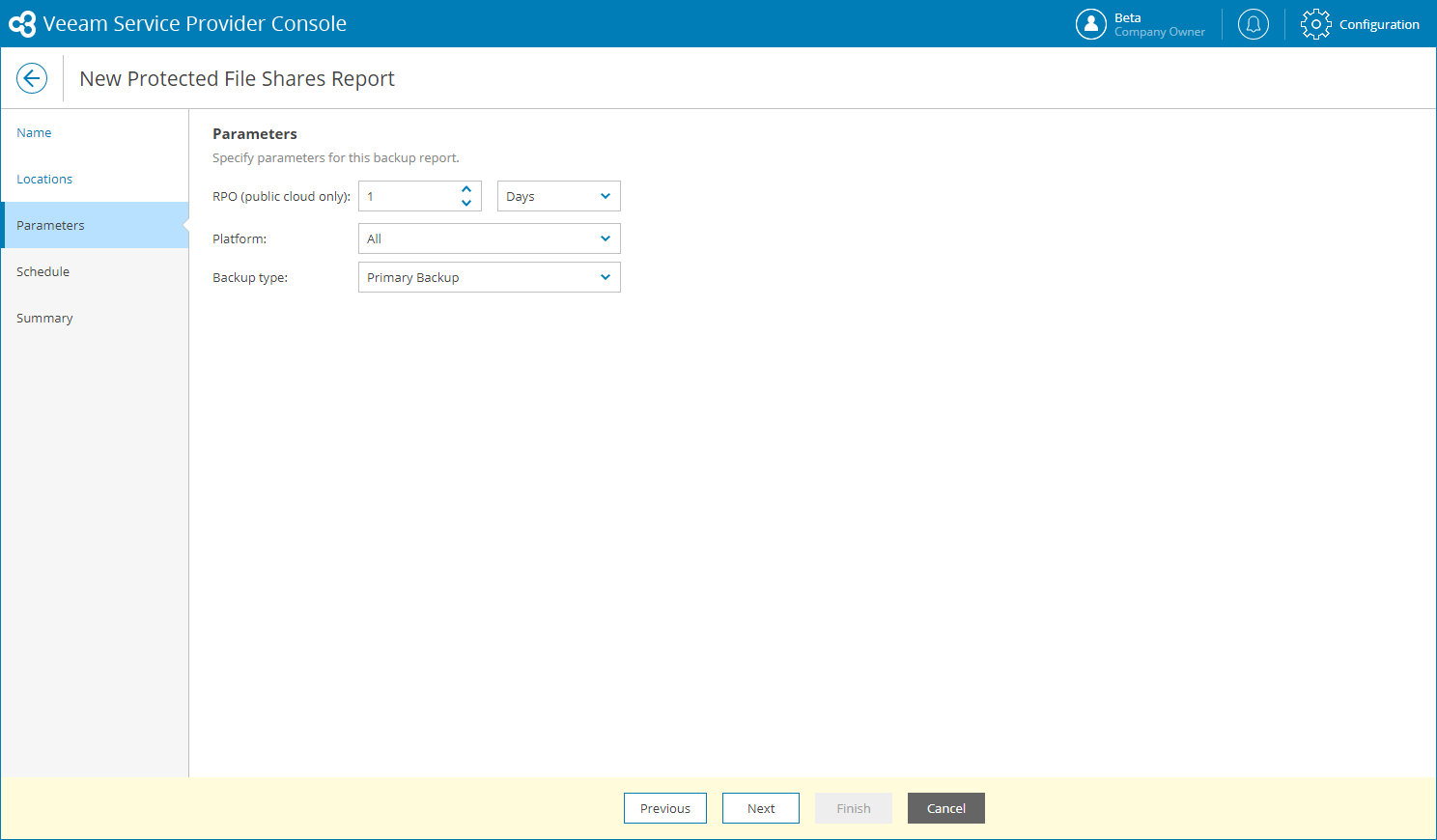Click the Veeam logo icon
Screen dimensions: 1437x840
tap(22, 24)
